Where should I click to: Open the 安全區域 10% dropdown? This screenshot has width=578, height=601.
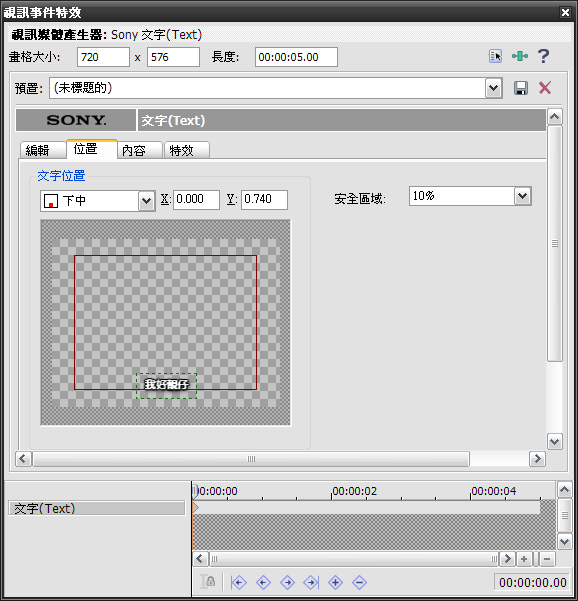pos(522,196)
